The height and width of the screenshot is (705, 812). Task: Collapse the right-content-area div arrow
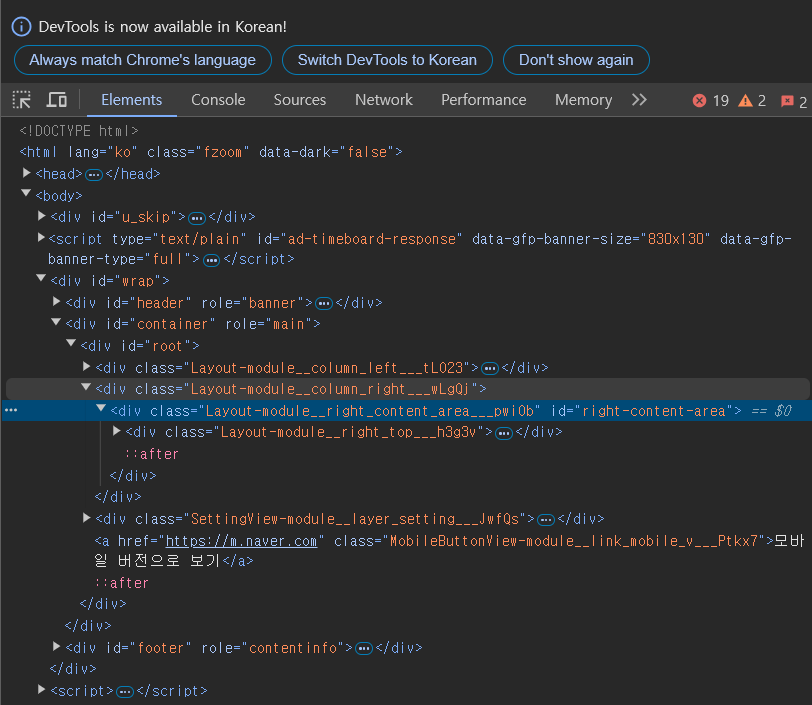102,408
